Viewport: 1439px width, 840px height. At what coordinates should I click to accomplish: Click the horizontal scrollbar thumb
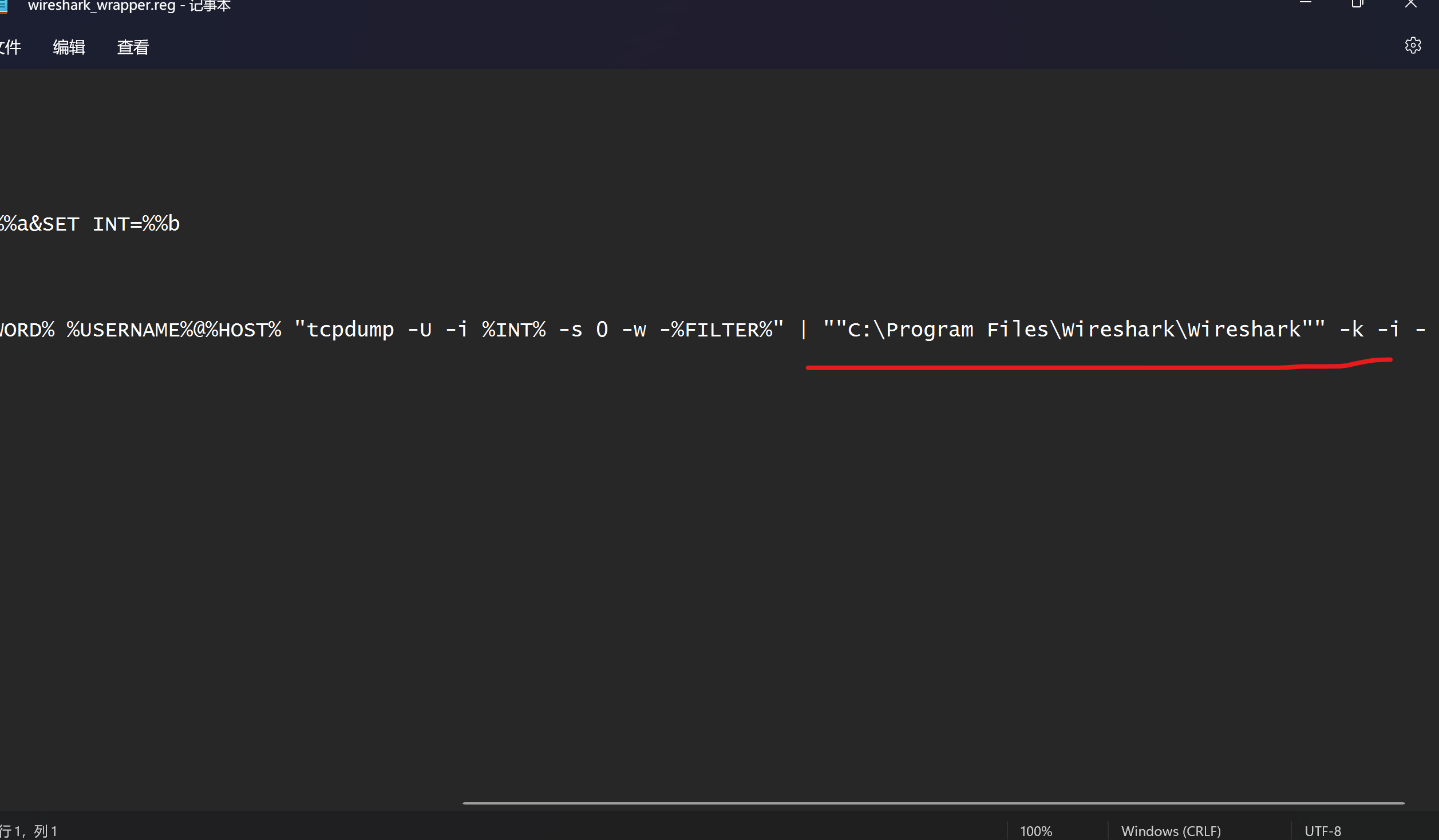point(933,803)
